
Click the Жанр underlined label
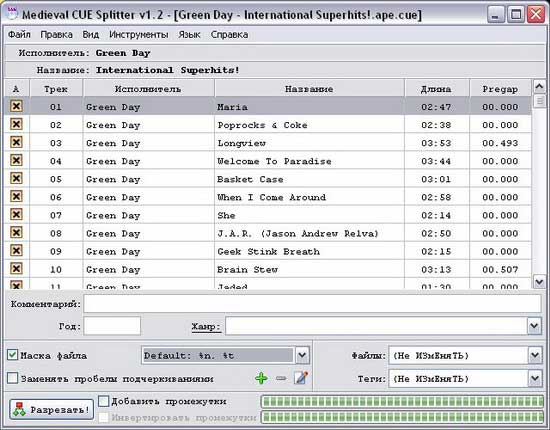206,327
